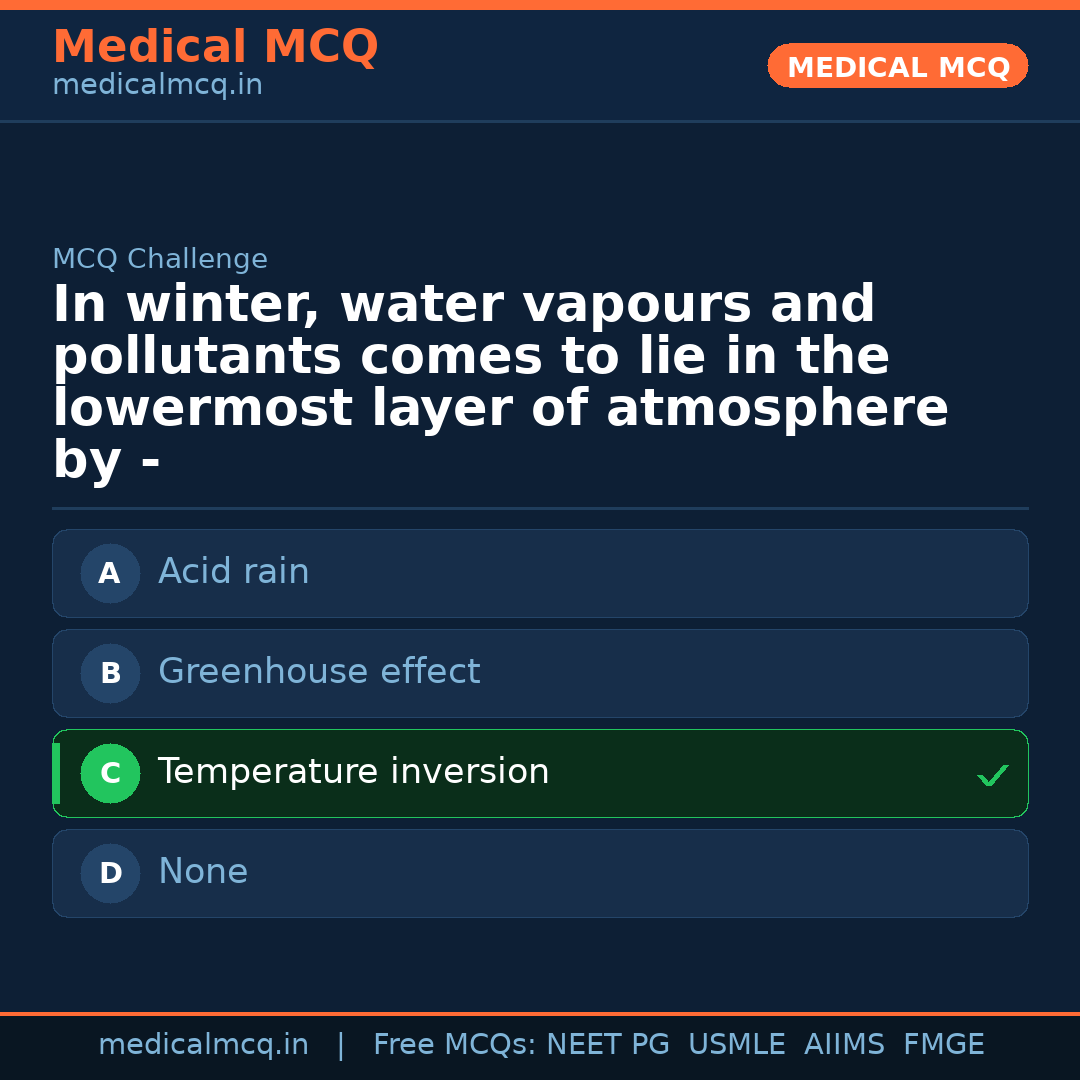Click the letter D circle icon
1080x1080 pixels.
[x=110, y=874]
